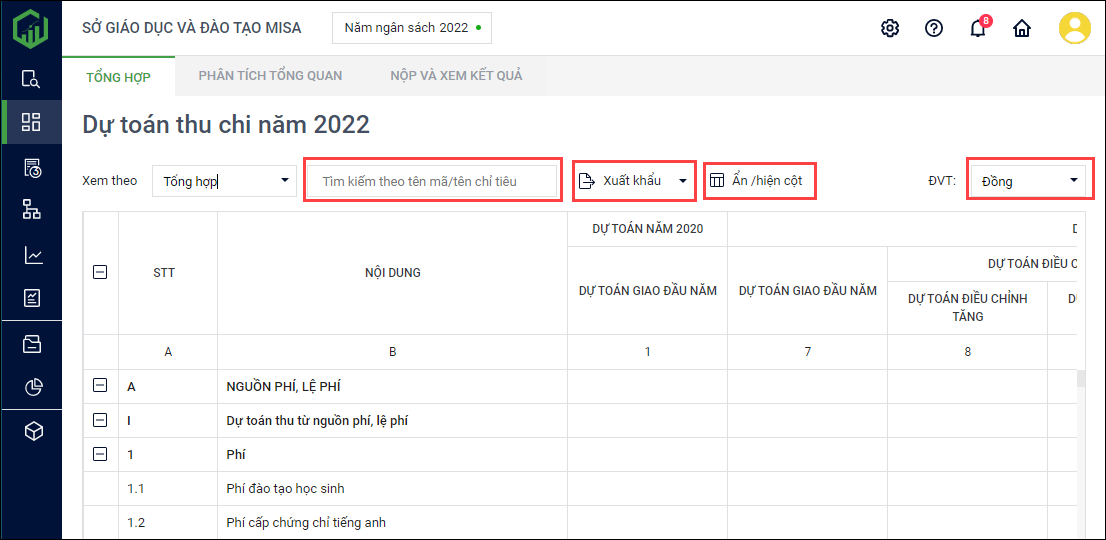Go to the home icon

point(1022,28)
